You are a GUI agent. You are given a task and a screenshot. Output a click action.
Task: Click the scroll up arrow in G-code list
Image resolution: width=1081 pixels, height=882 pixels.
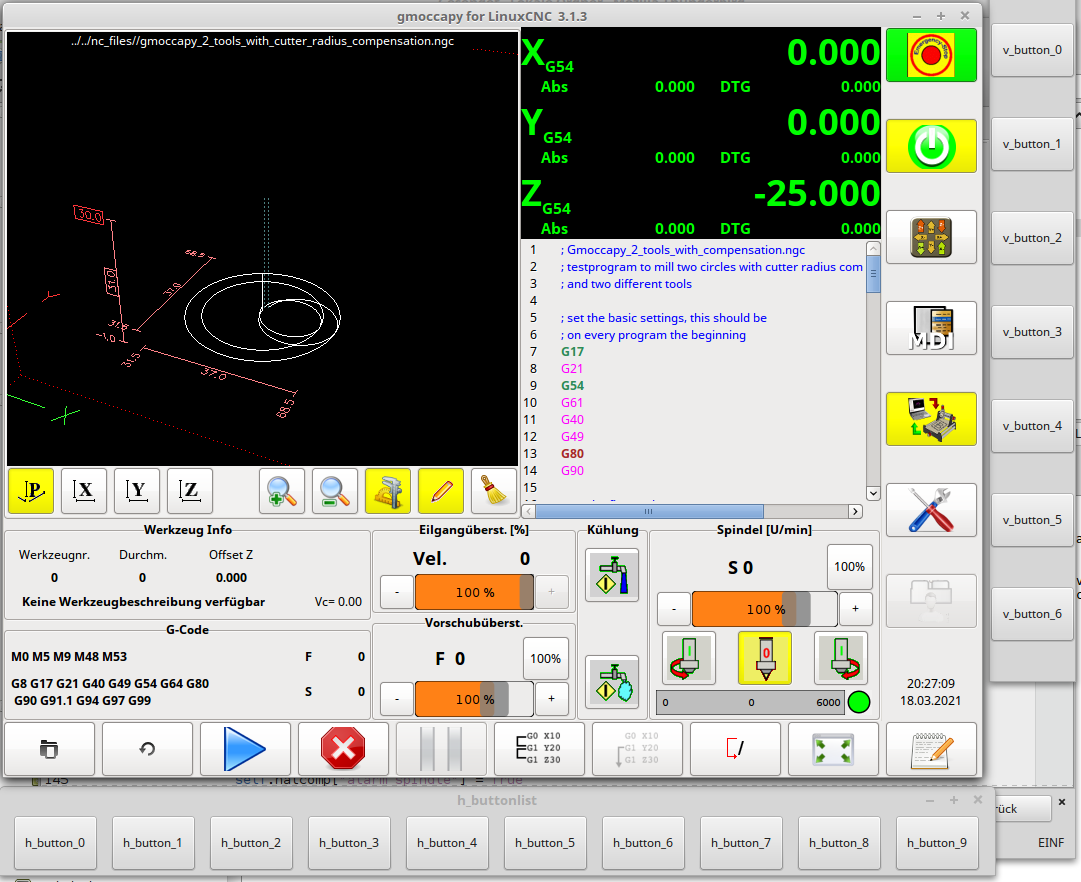pyautogui.click(x=873, y=248)
